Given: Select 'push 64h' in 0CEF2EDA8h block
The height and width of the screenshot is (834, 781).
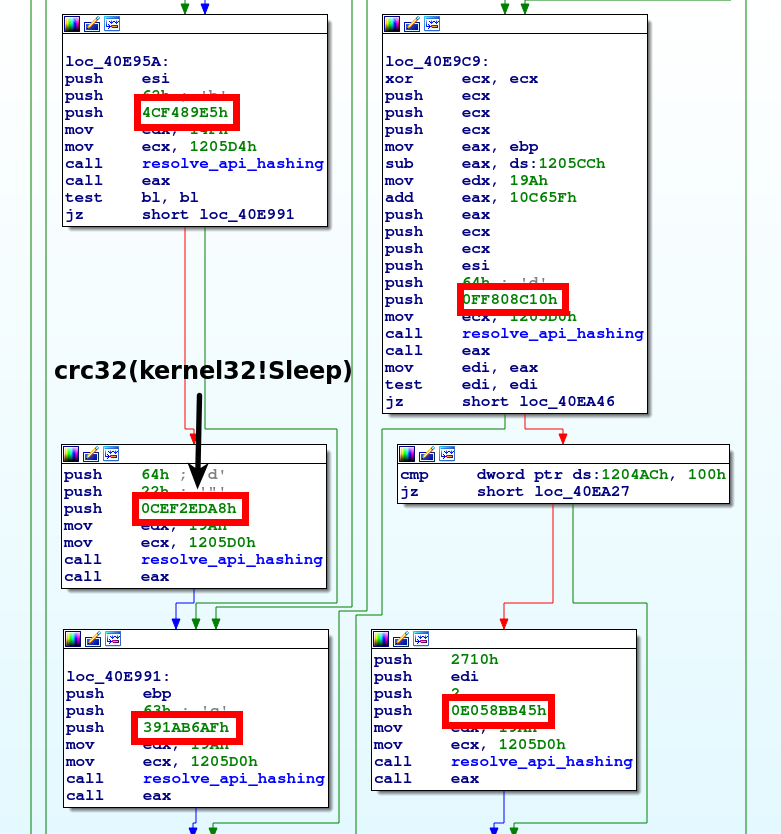Looking at the screenshot, I should pyautogui.click(x=117, y=475).
